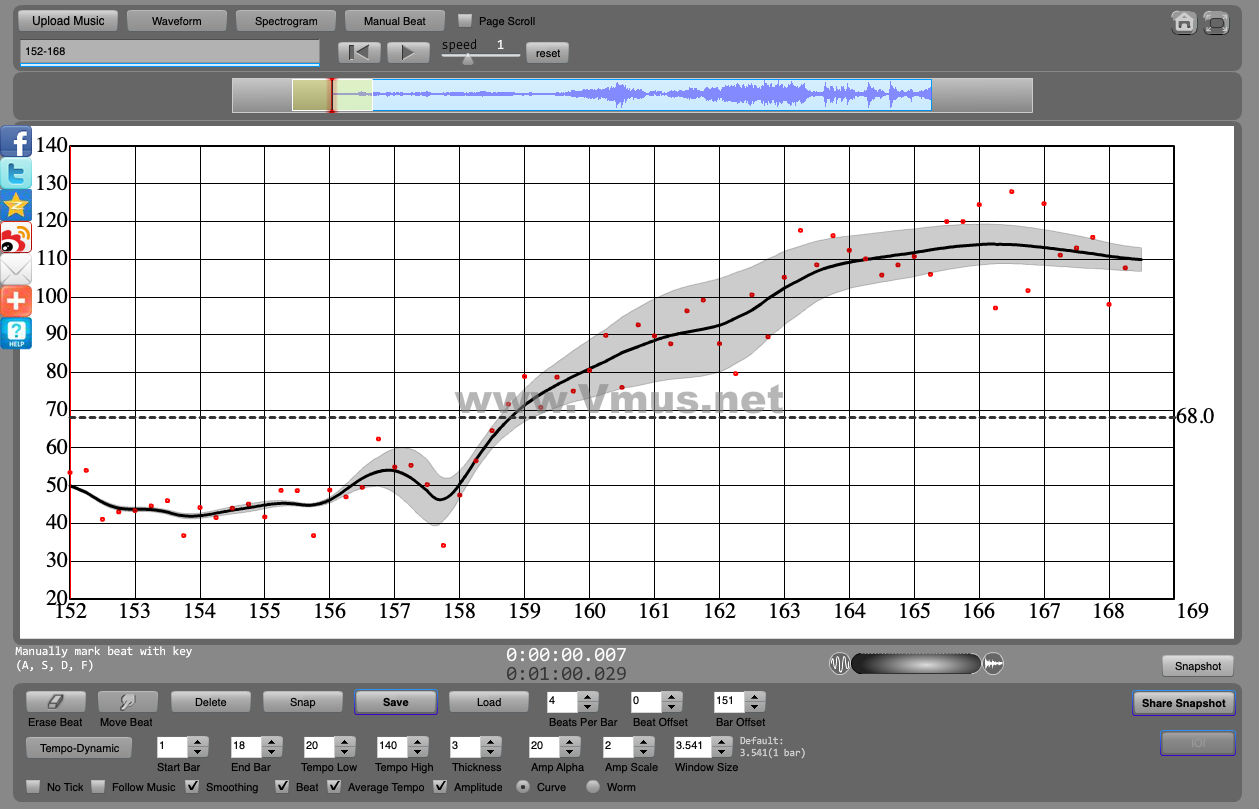The height and width of the screenshot is (809, 1259).
Task: Switch to the Waveform view
Action: (x=177, y=21)
